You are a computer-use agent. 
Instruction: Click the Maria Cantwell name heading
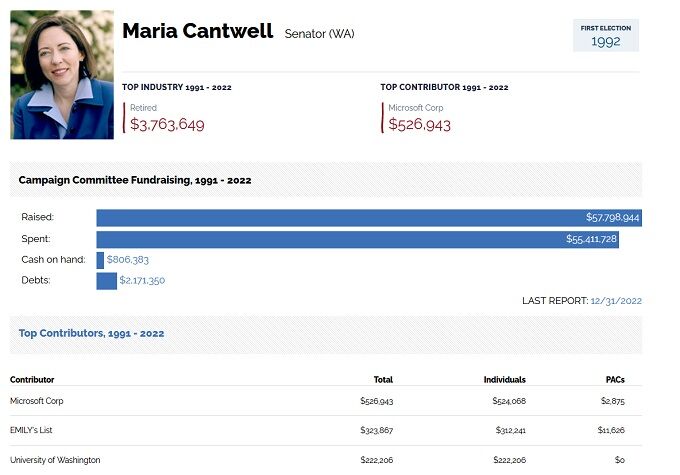(x=198, y=31)
